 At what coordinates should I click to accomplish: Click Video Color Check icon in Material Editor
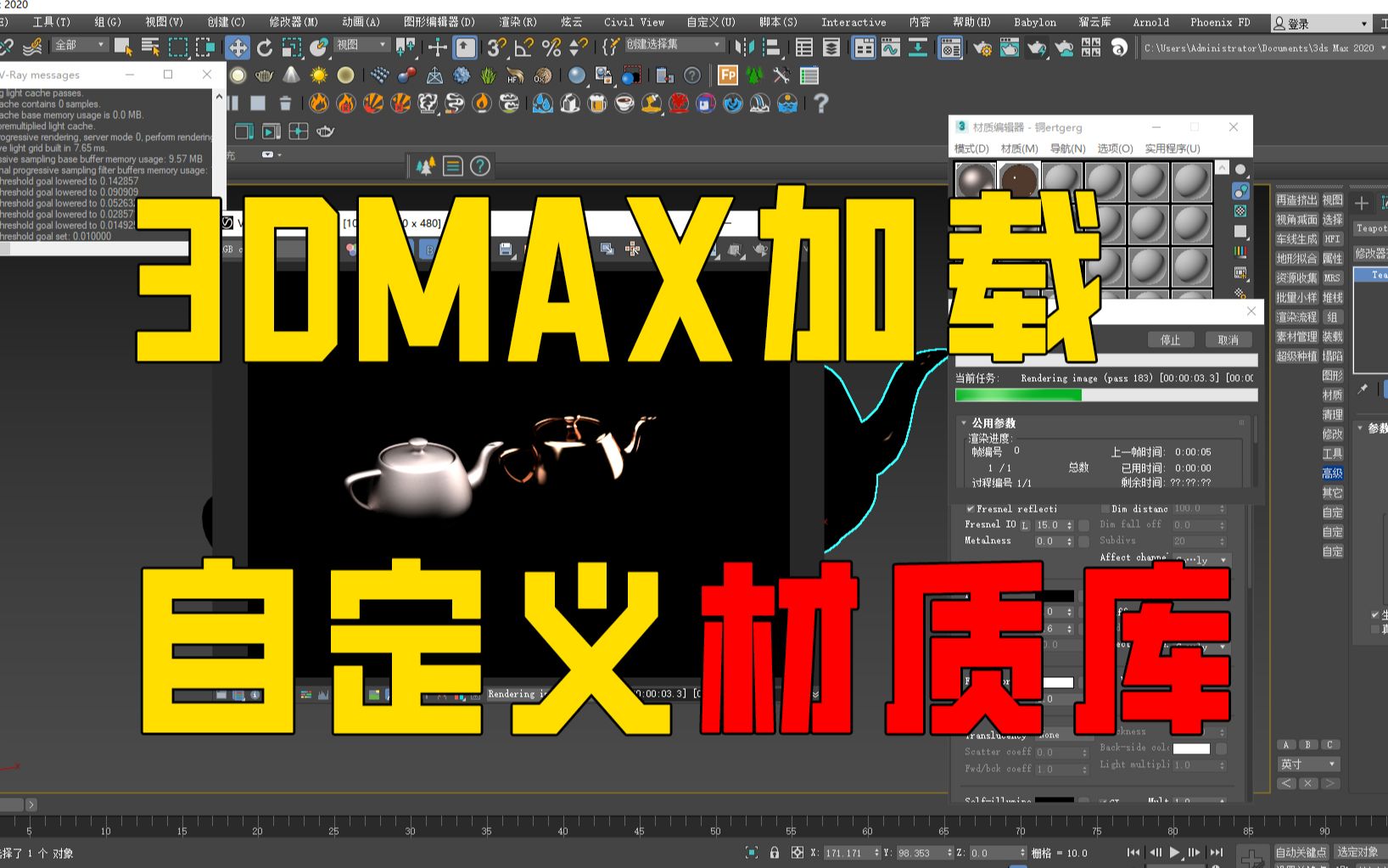pos(1240,251)
